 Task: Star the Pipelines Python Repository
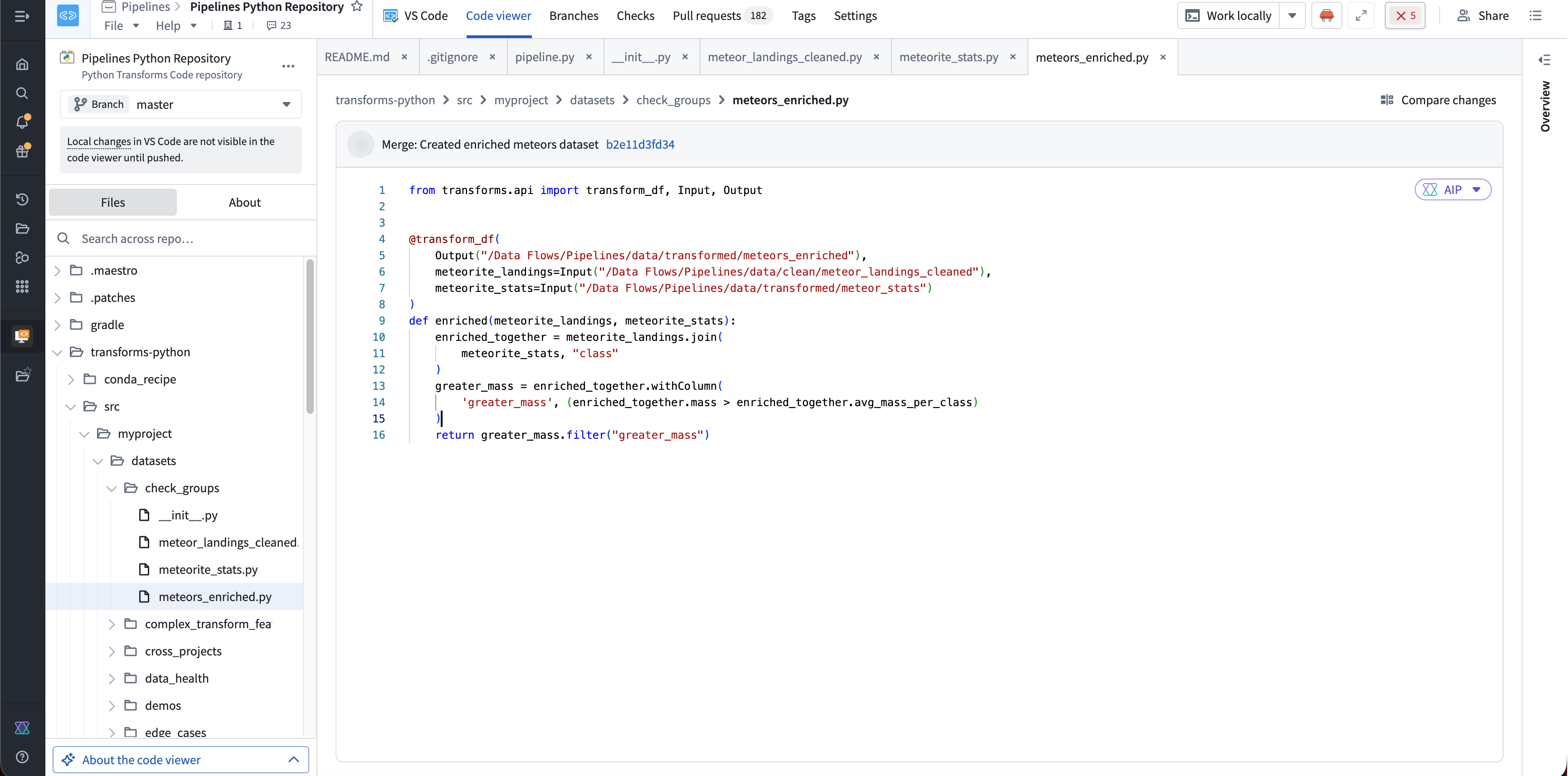click(357, 7)
